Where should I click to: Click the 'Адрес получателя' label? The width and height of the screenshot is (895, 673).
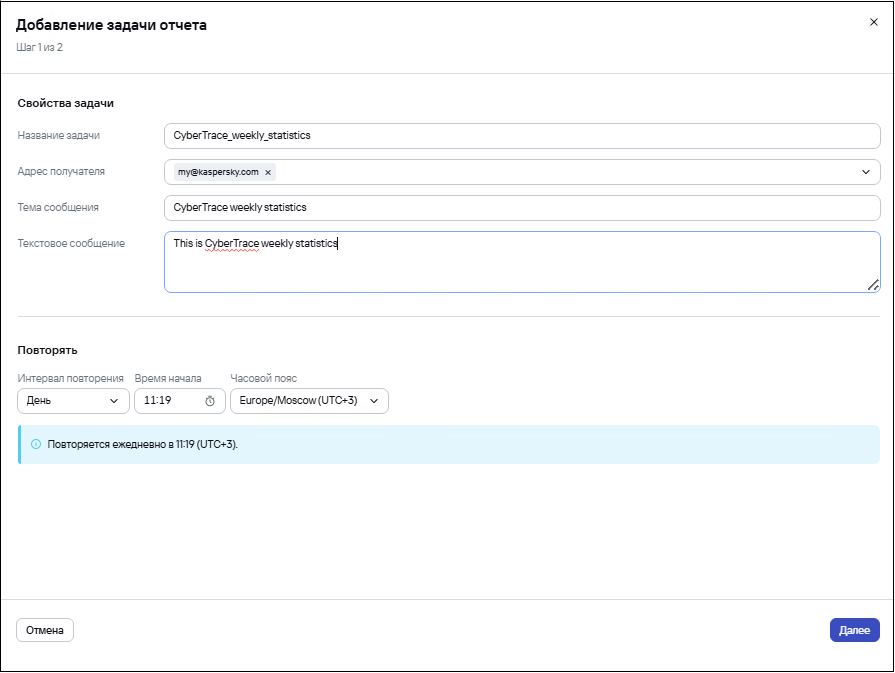pyautogui.click(x=61, y=172)
